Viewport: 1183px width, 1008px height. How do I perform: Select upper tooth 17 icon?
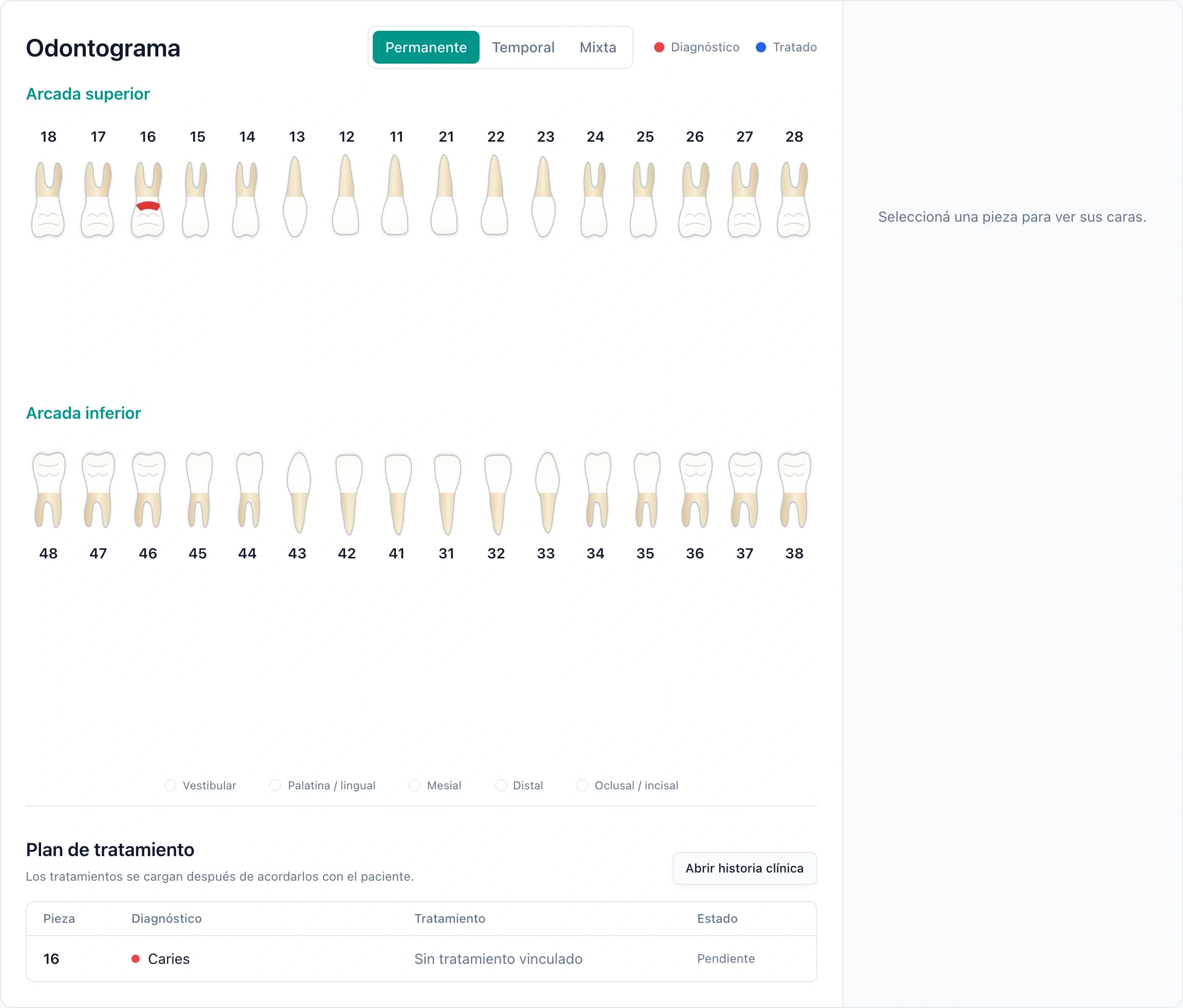(98, 199)
